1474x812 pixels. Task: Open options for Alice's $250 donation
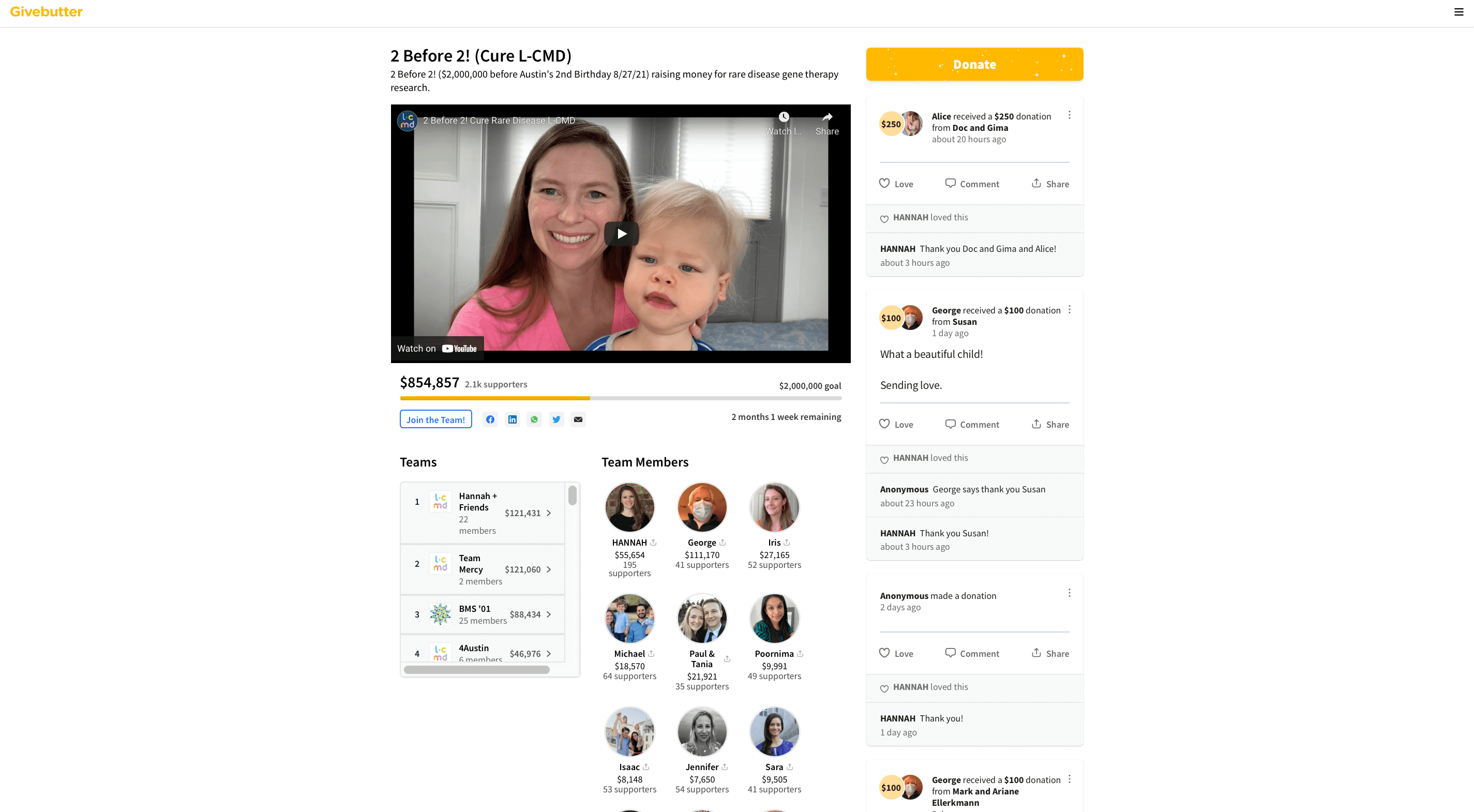(1069, 115)
